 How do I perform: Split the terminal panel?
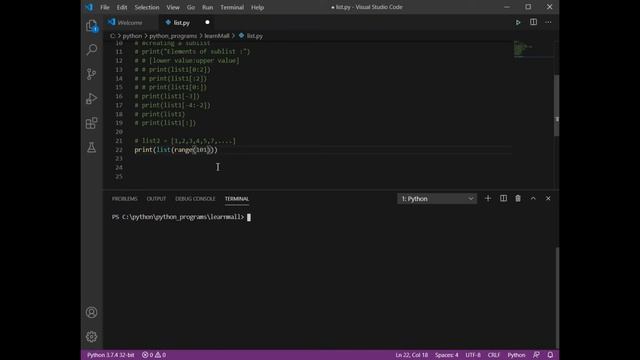(x=503, y=198)
